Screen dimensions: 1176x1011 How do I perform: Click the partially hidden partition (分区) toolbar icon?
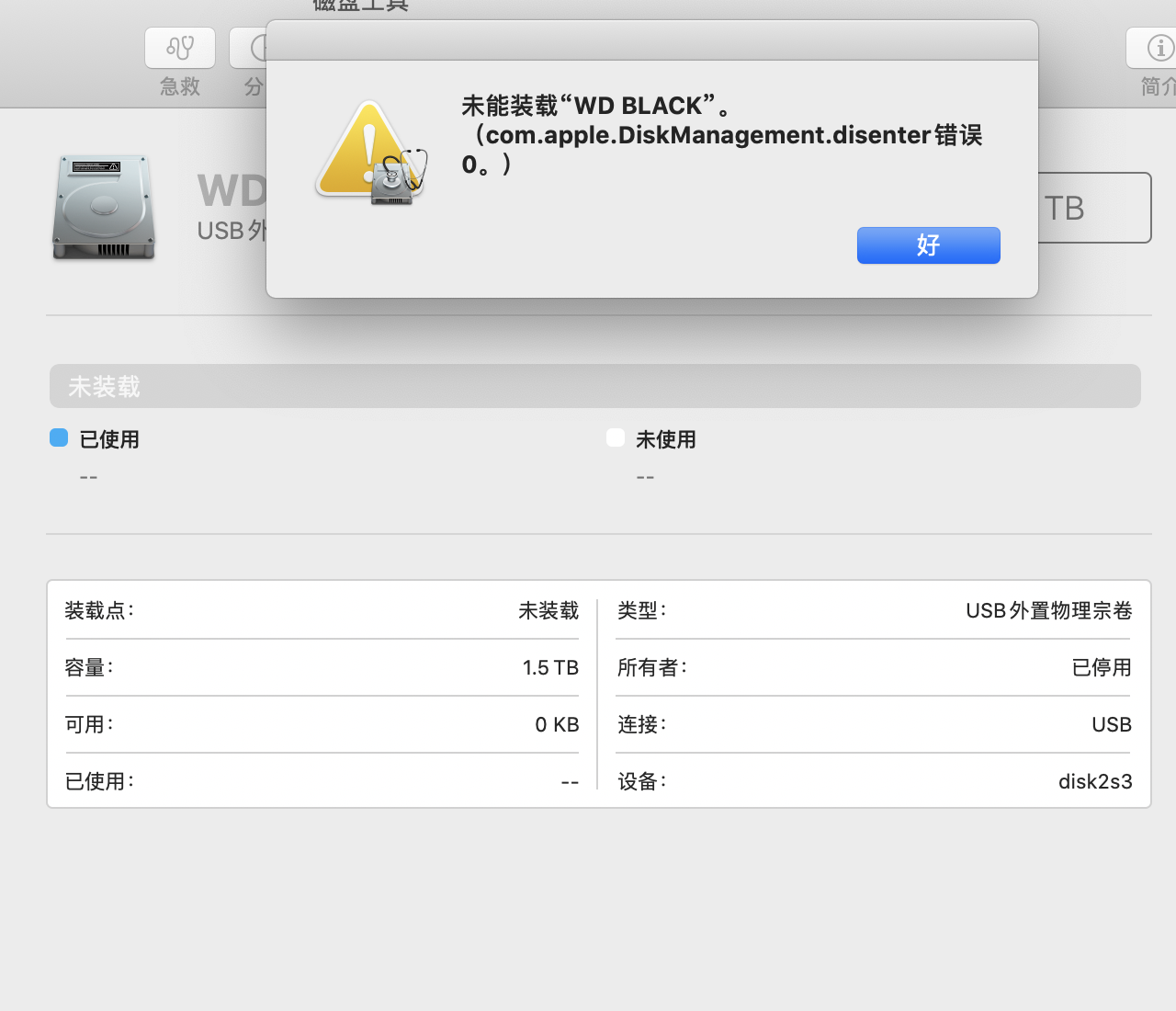248,48
